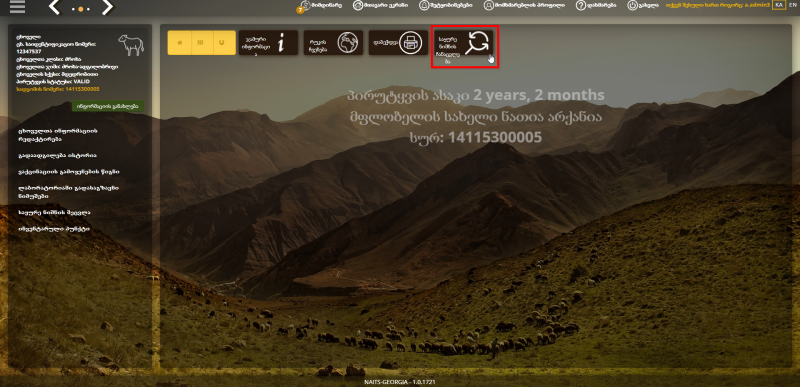Screen dimensions: 800x387
Task: Log out with the power icon
Action: pyautogui.click(x=643, y=6)
